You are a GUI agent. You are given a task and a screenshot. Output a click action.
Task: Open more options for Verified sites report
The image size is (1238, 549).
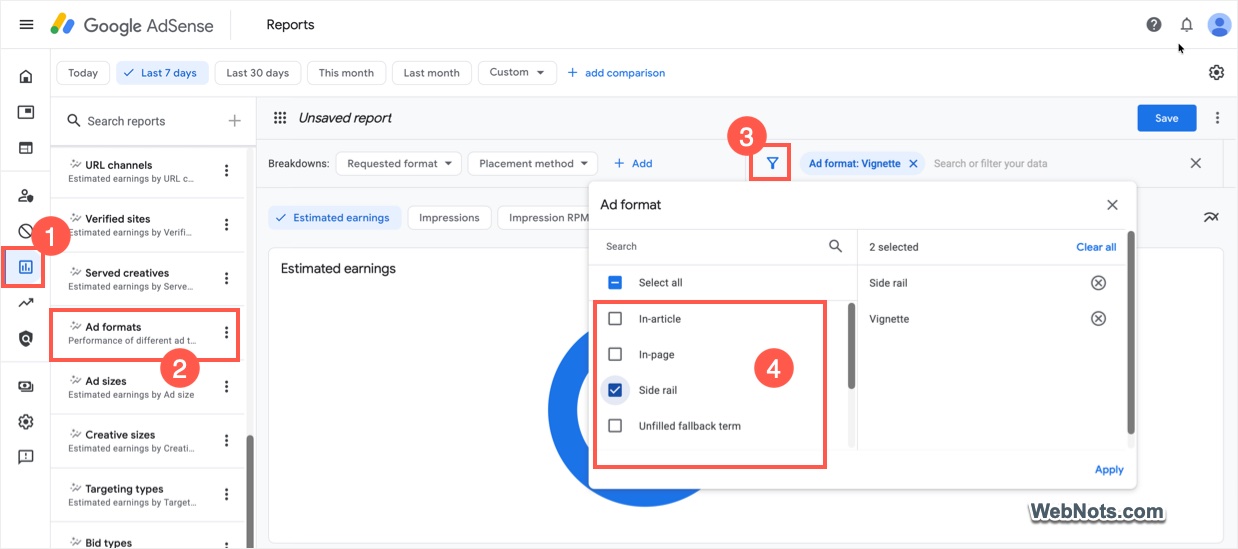click(227, 225)
